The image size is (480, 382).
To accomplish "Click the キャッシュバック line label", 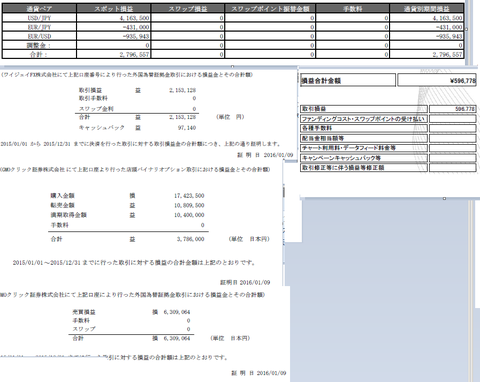I will [x=102, y=128].
